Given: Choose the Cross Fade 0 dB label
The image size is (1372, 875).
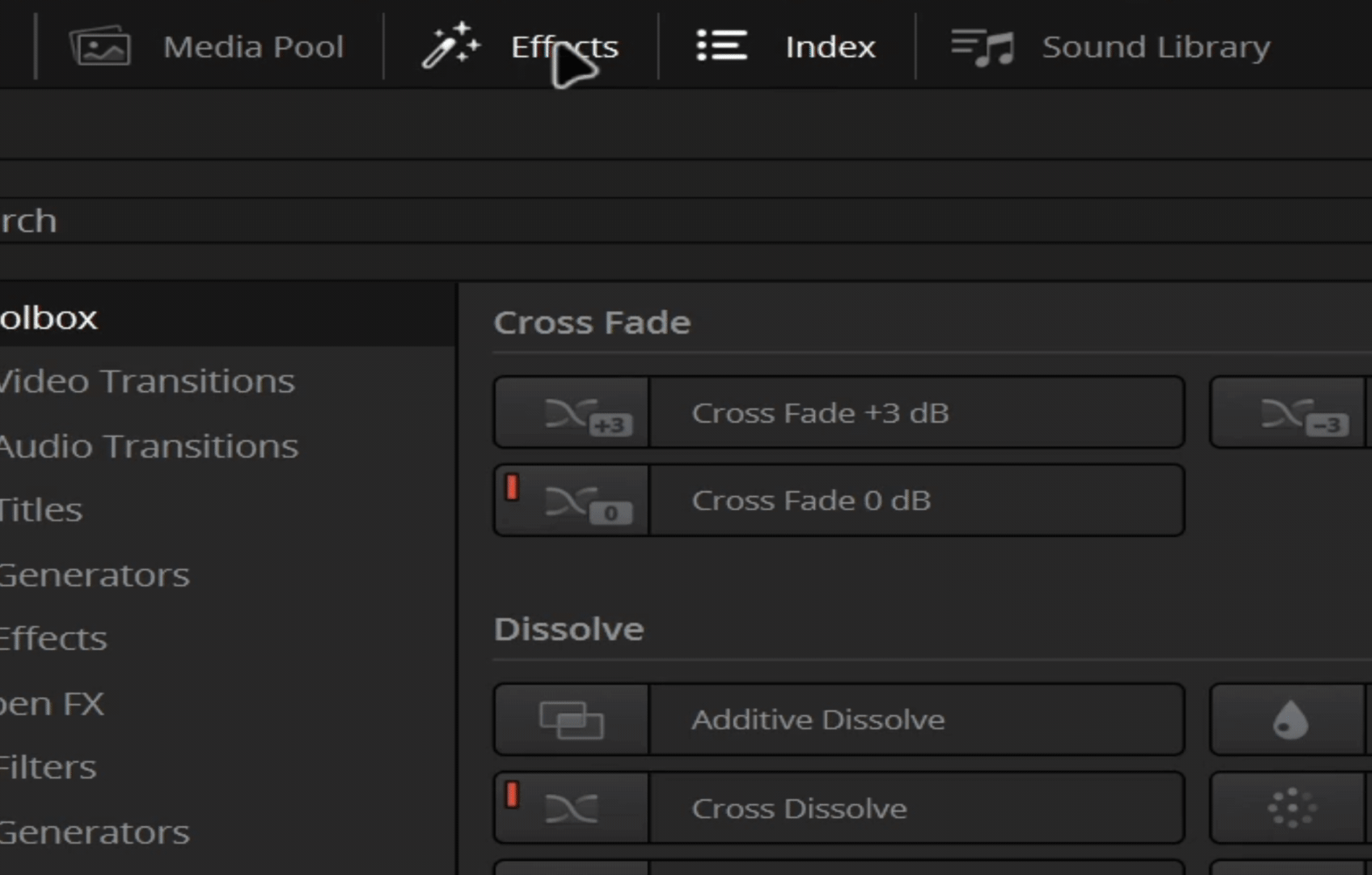Looking at the screenshot, I should [811, 500].
